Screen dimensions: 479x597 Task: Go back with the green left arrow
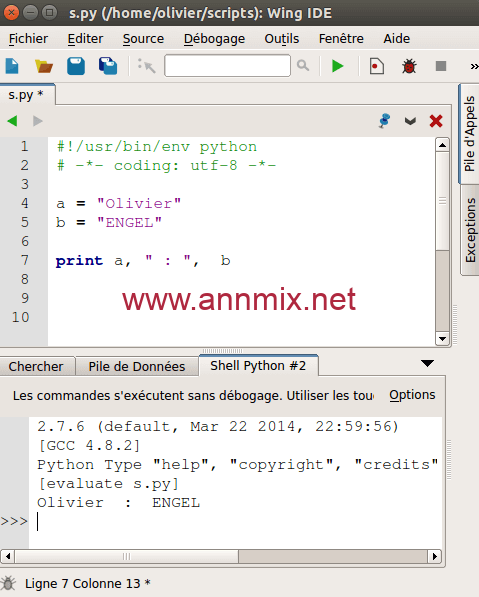[x=12, y=121]
